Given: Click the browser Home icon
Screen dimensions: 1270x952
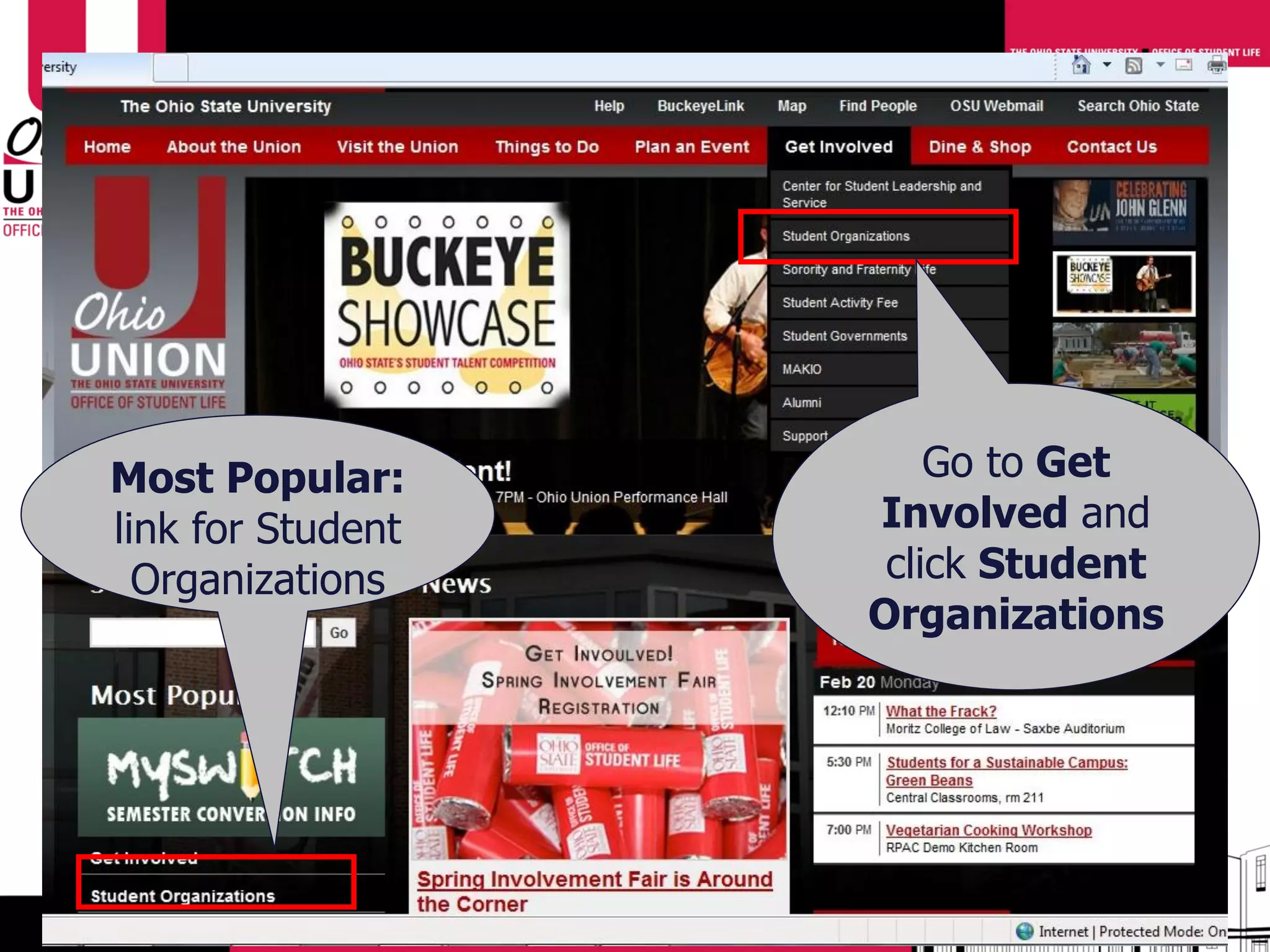Looking at the screenshot, I should pos(1081,65).
